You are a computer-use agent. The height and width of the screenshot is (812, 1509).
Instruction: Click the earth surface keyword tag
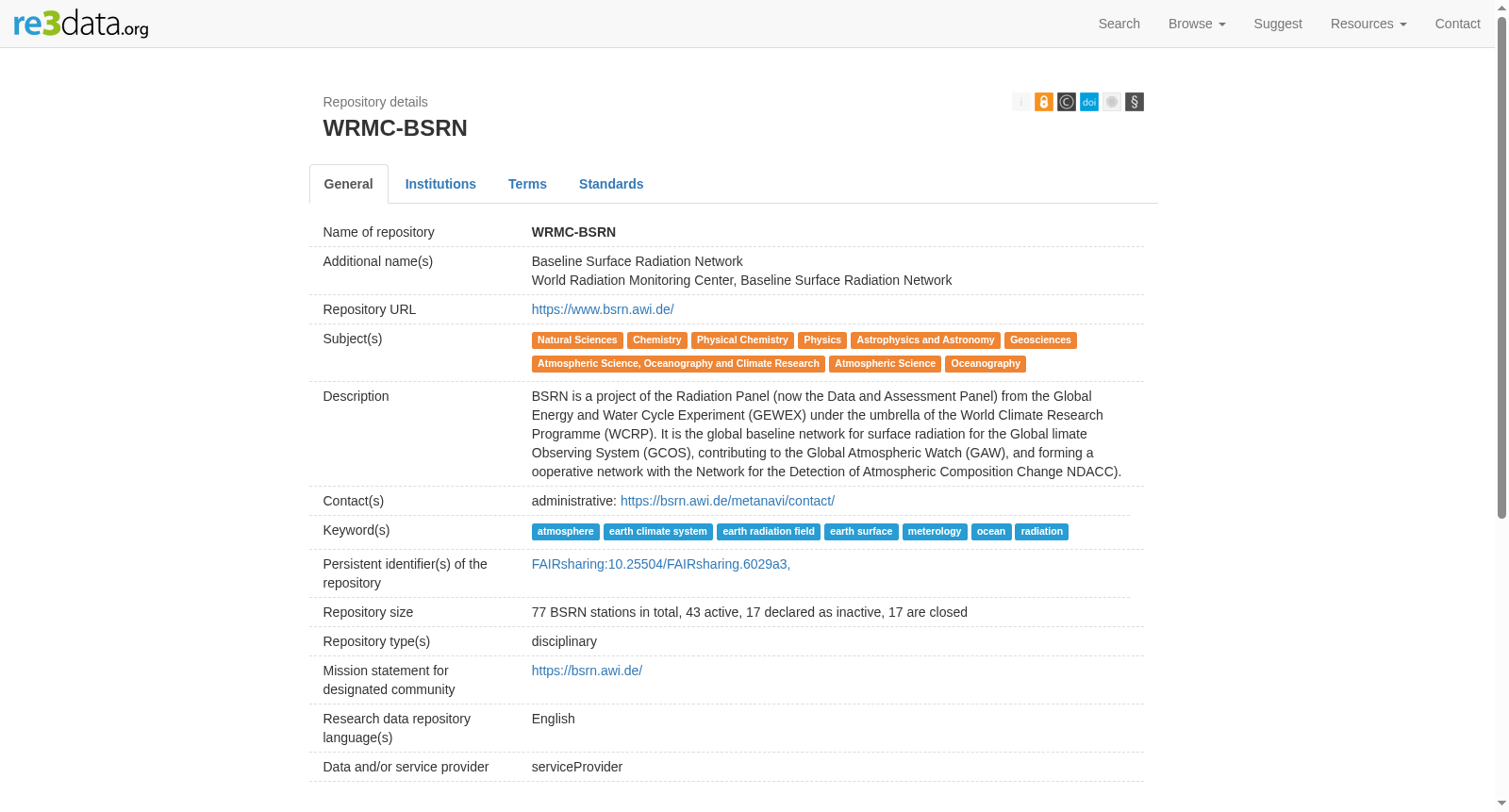point(861,532)
